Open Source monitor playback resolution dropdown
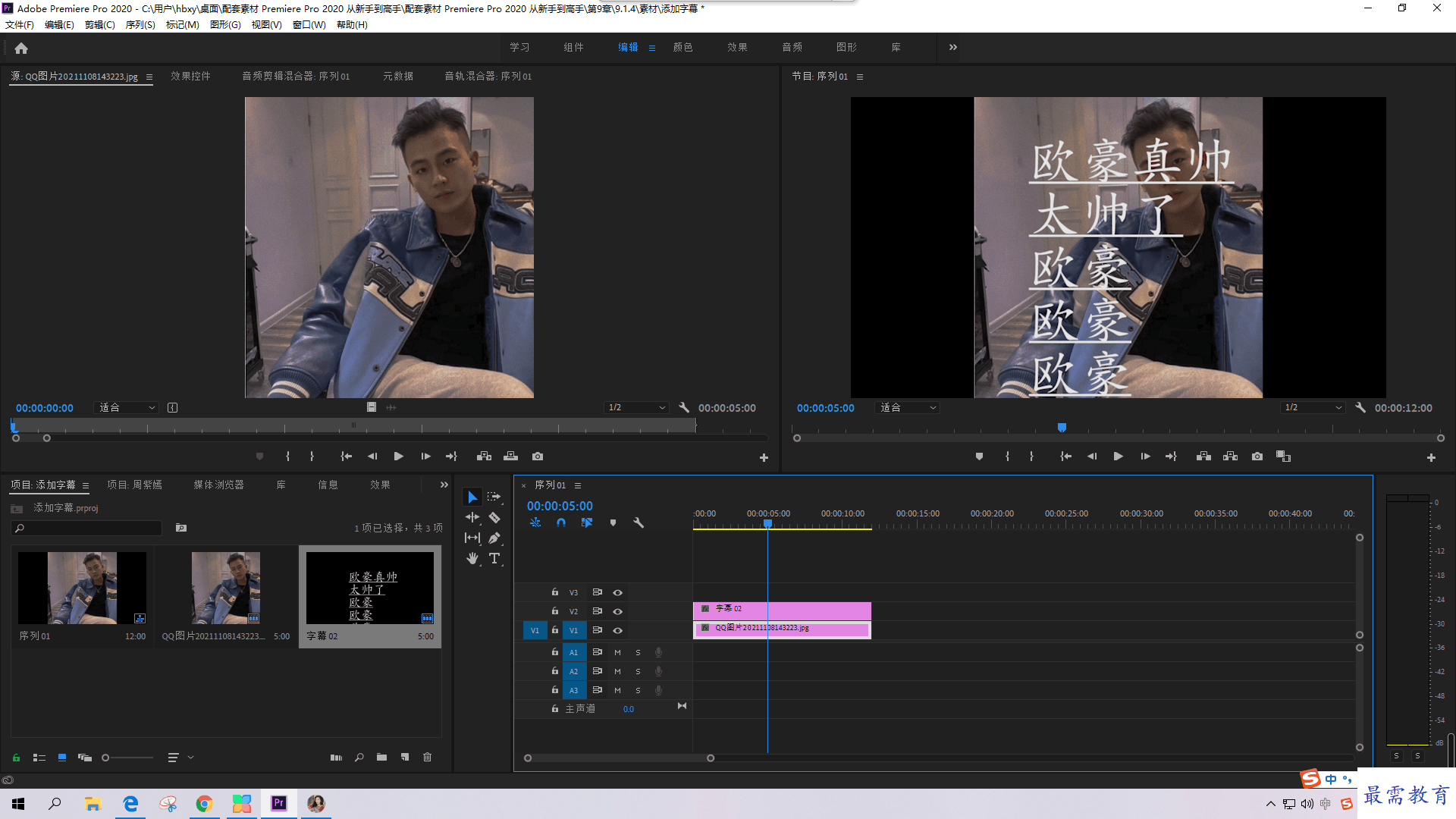The height and width of the screenshot is (819, 1456). [x=636, y=408]
